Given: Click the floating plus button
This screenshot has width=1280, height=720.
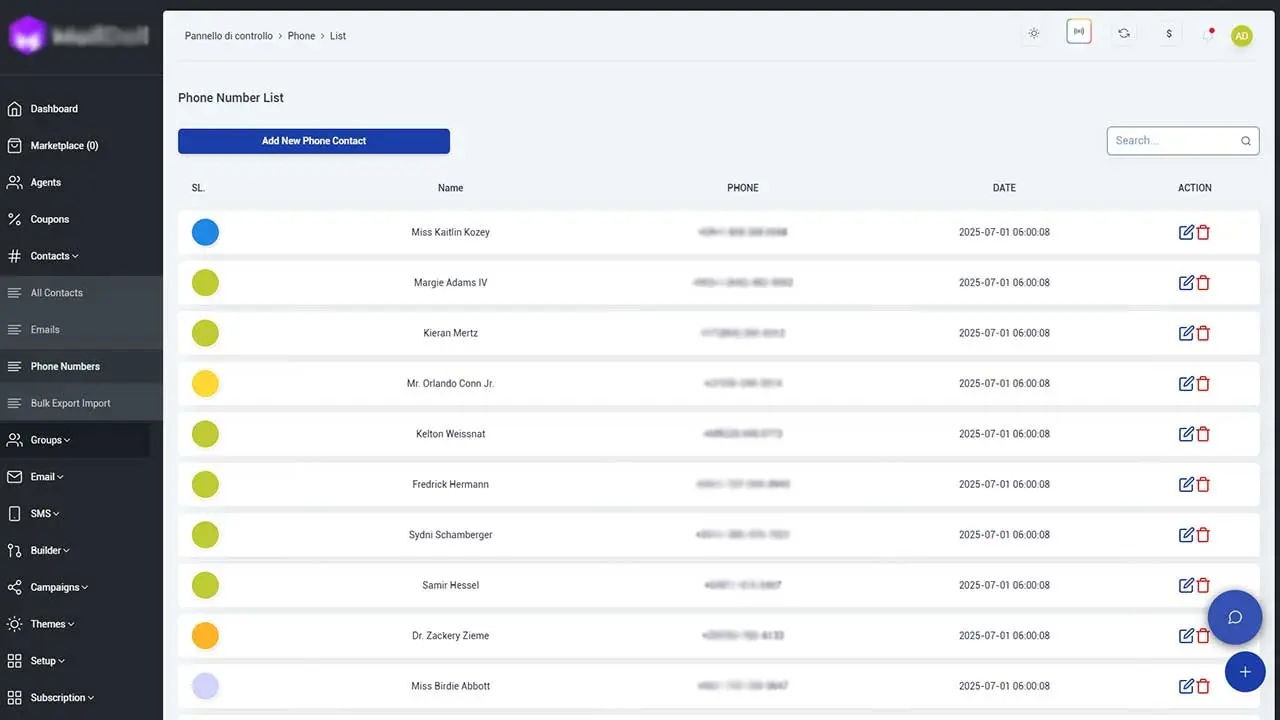Looking at the screenshot, I should [x=1245, y=672].
